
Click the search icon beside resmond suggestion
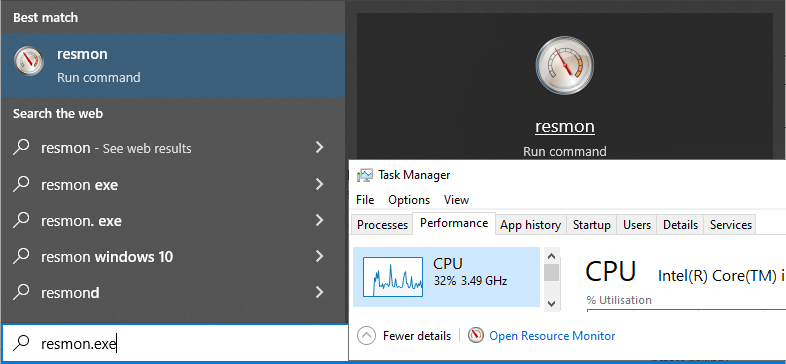point(21,292)
